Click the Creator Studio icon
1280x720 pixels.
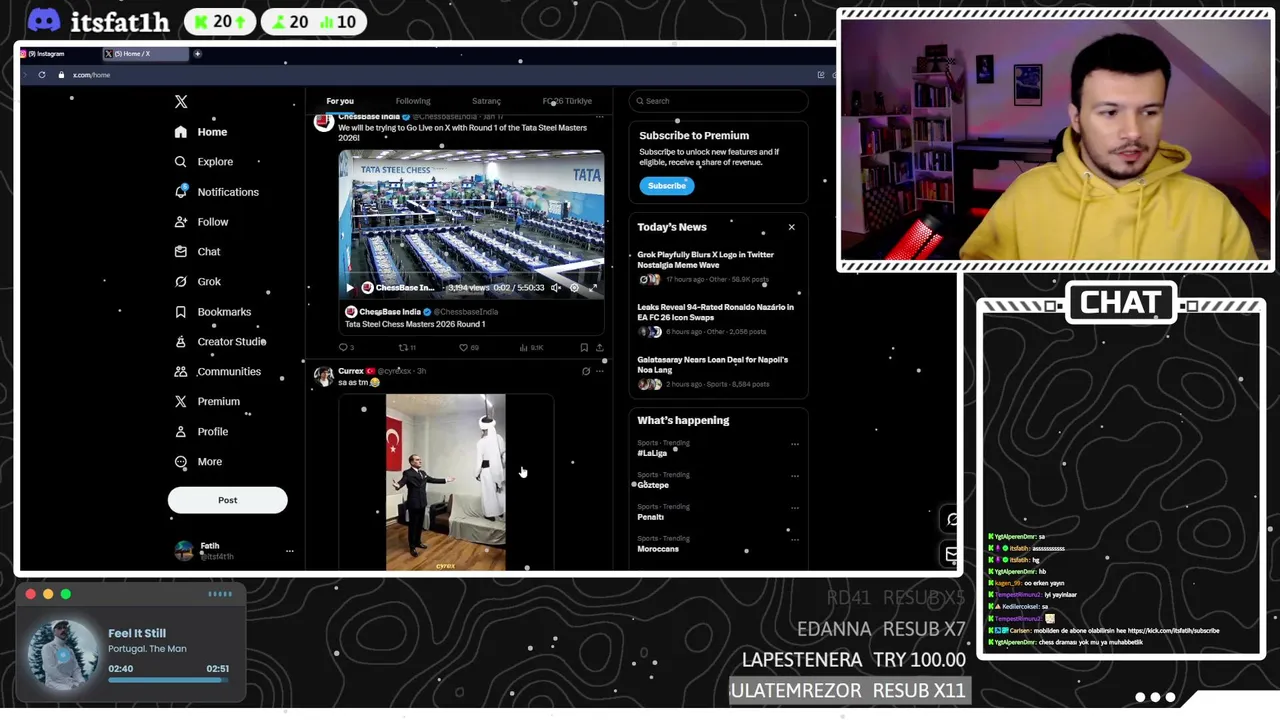pyautogui.click(x=180, y=342)
